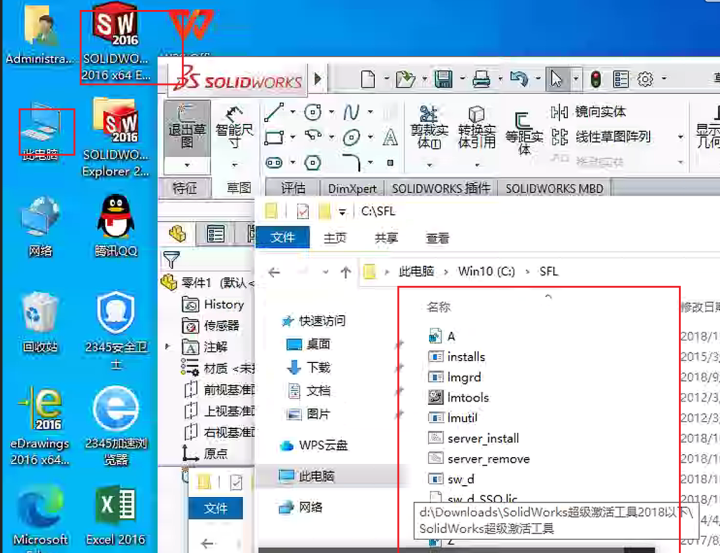Select the Ellipse sketch tool
This screenshot has height=553, width=720.
tap(351, 137)
